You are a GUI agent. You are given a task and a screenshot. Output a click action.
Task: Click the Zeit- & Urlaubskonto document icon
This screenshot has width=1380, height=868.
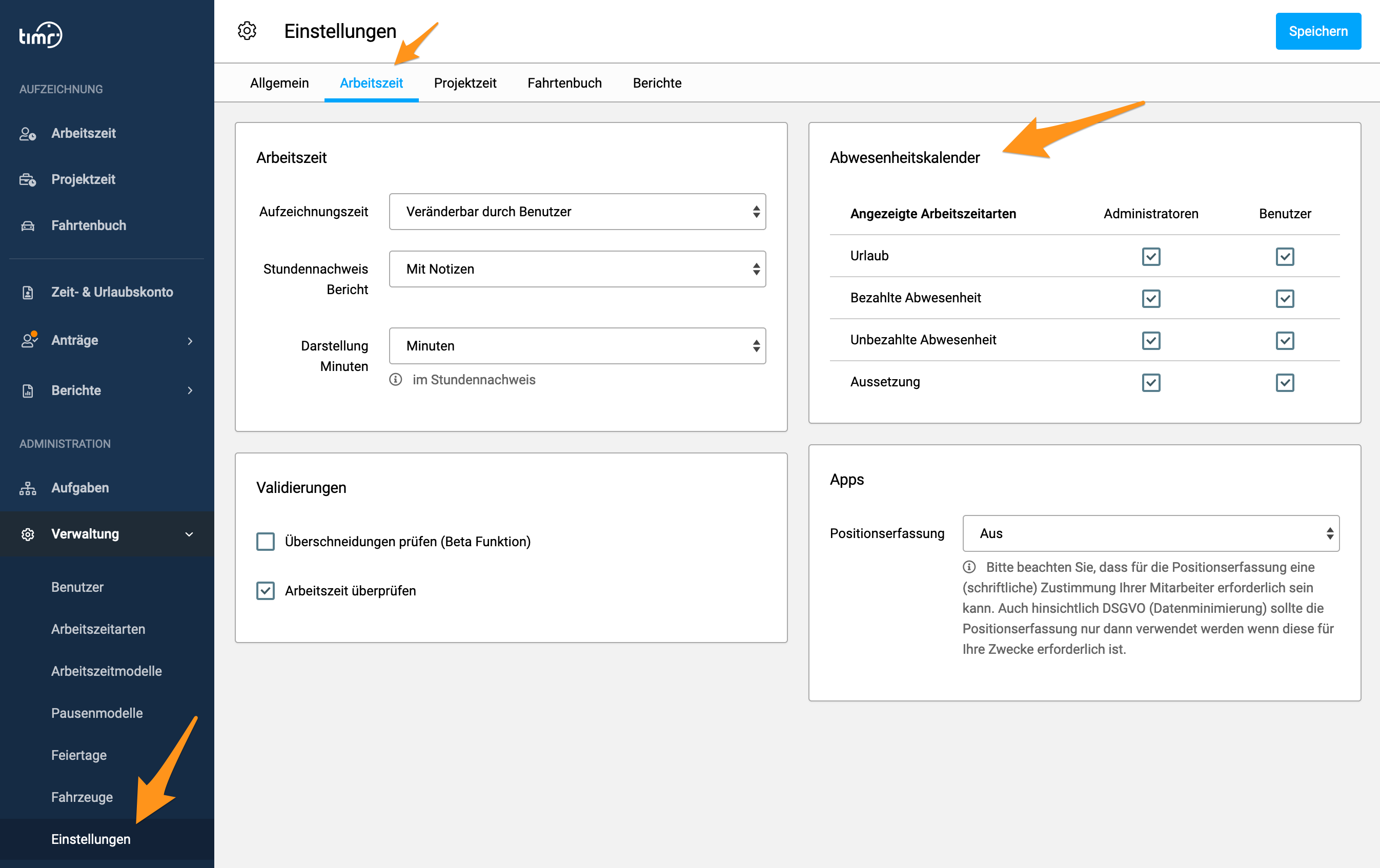click(x=28, y=292)
